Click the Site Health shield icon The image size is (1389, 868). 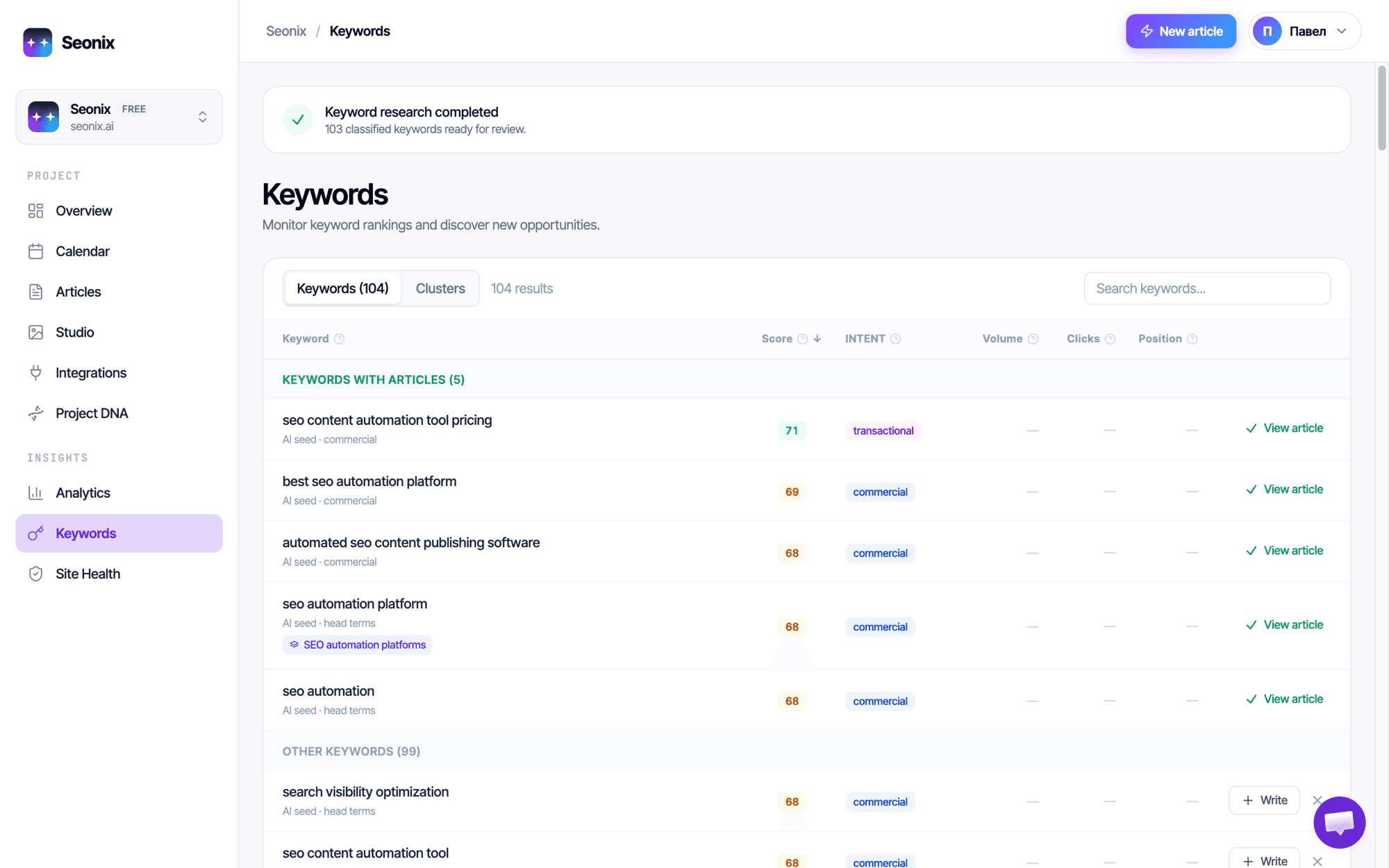[x=35, y=574]
